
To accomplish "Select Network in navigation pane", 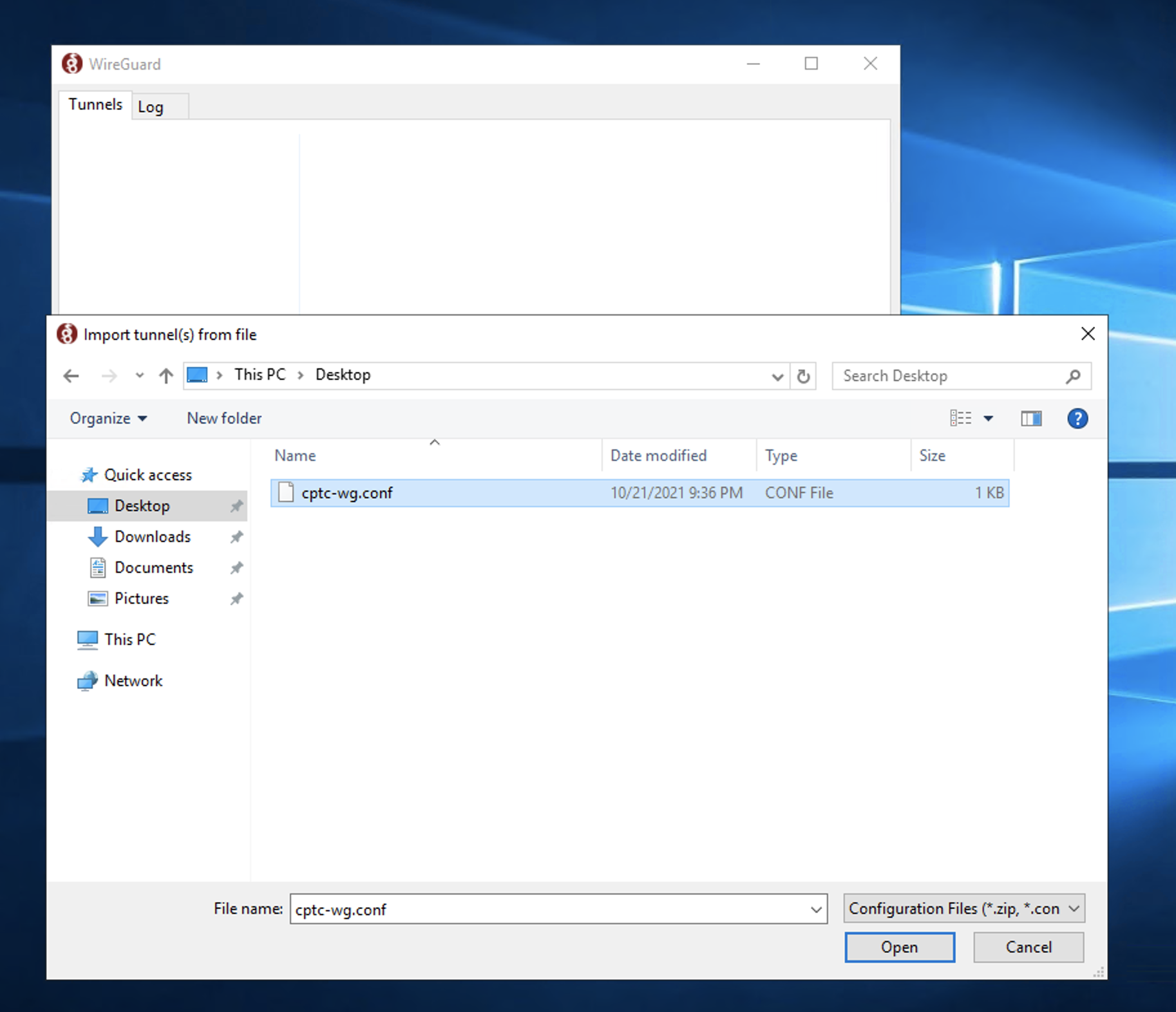I will point(133,681).
